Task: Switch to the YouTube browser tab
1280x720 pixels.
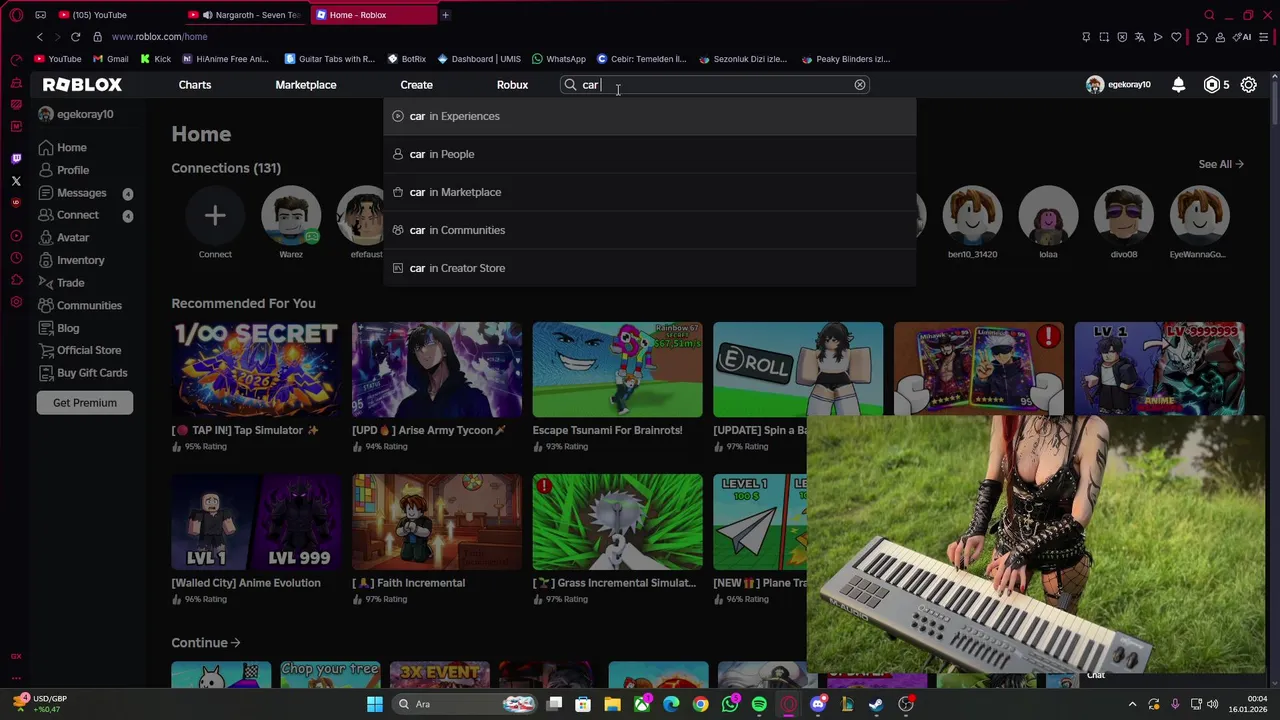Action: point(118,15)
